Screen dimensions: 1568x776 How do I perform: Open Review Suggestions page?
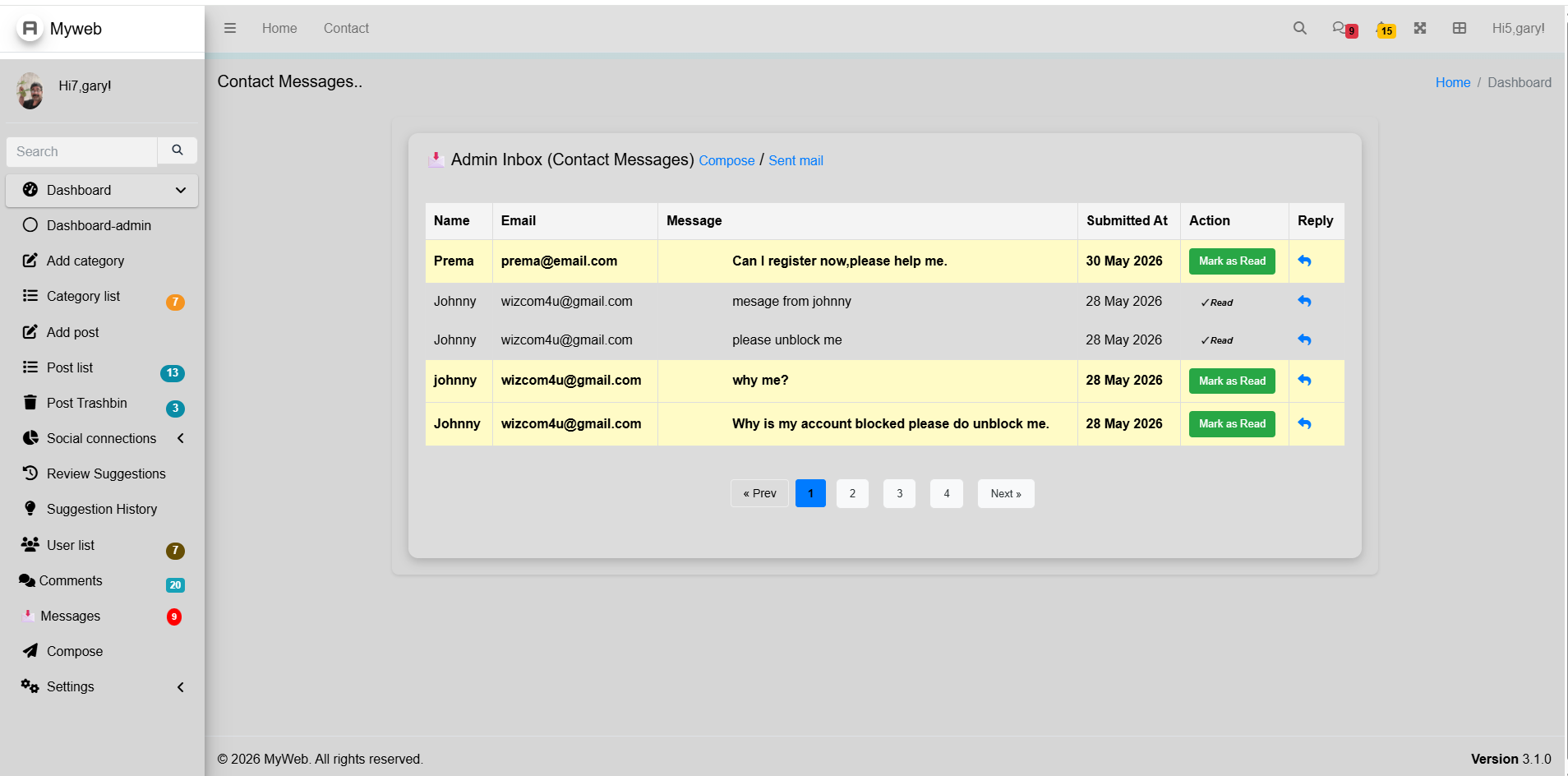click(x=102, y=473)
